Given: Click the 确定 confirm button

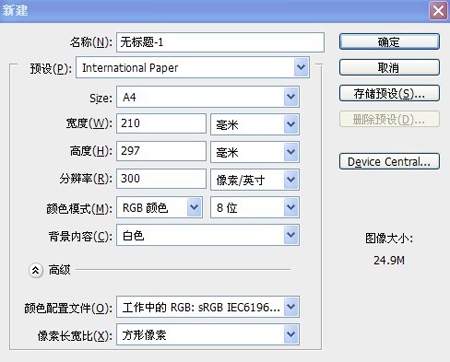Looking at the screenshot, I should coord(389,42).
